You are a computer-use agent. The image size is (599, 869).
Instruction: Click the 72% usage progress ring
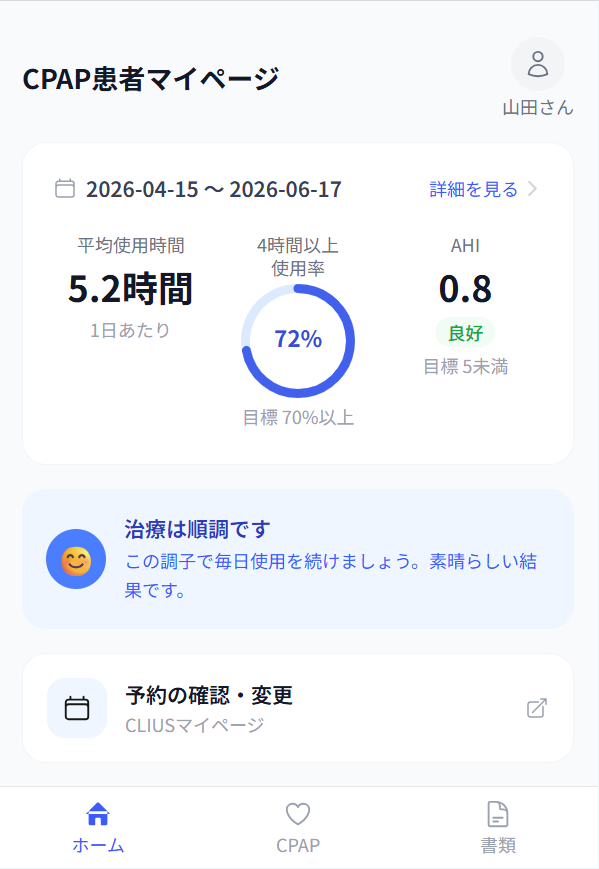tap(298, 340)
